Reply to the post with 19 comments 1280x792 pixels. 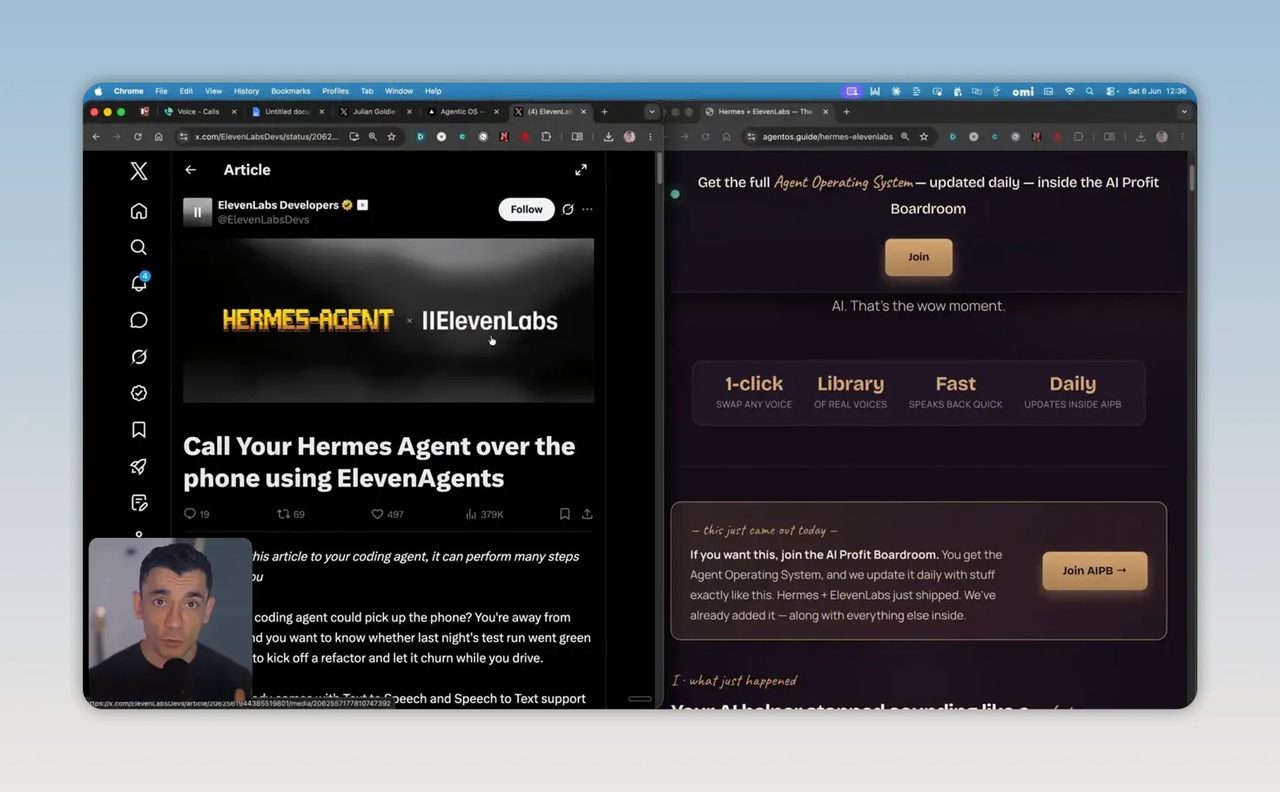197,514
